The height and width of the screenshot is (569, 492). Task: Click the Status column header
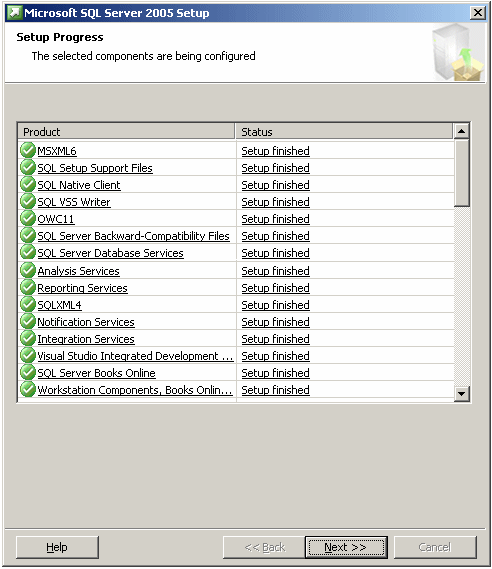pyautogui.click(x=344, y=131)
